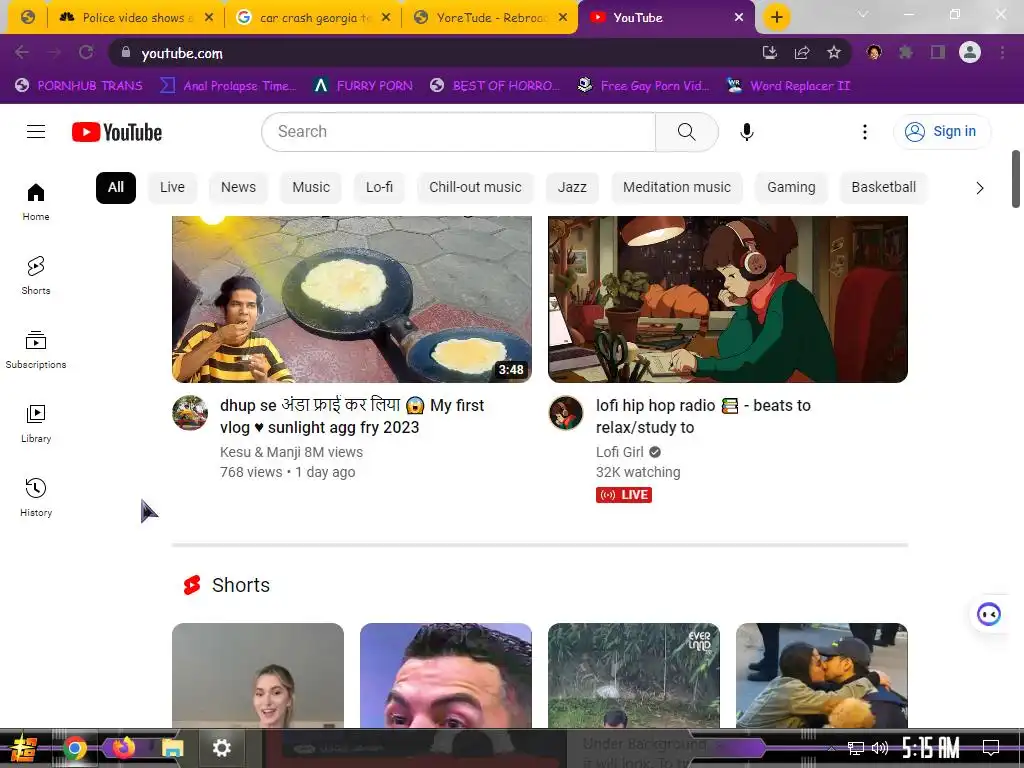Screen dimensions: 1024x768
Task: Open Library in sidebar
Action: (x=36, y=424)
